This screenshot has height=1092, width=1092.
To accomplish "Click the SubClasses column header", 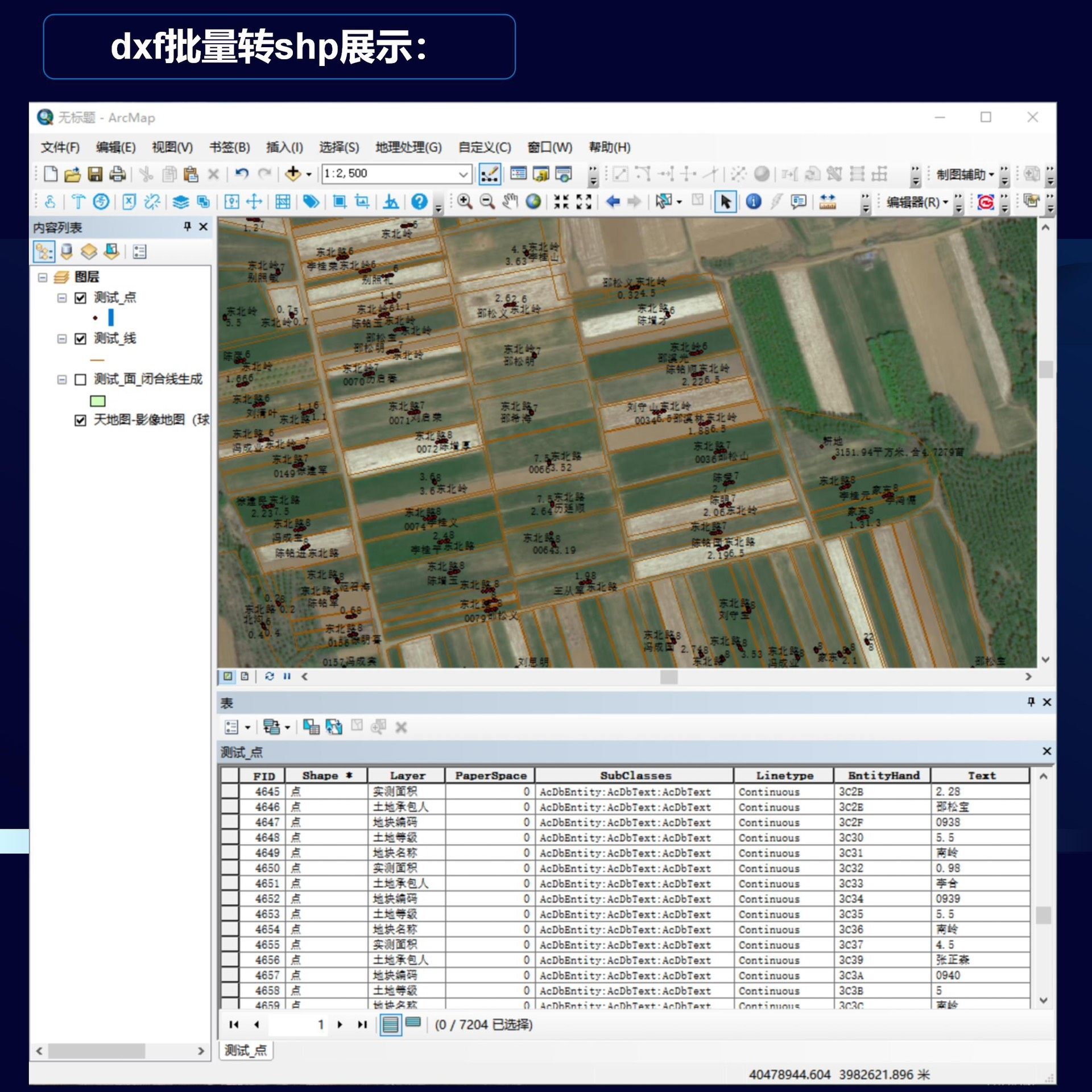I will pos(635,776).
